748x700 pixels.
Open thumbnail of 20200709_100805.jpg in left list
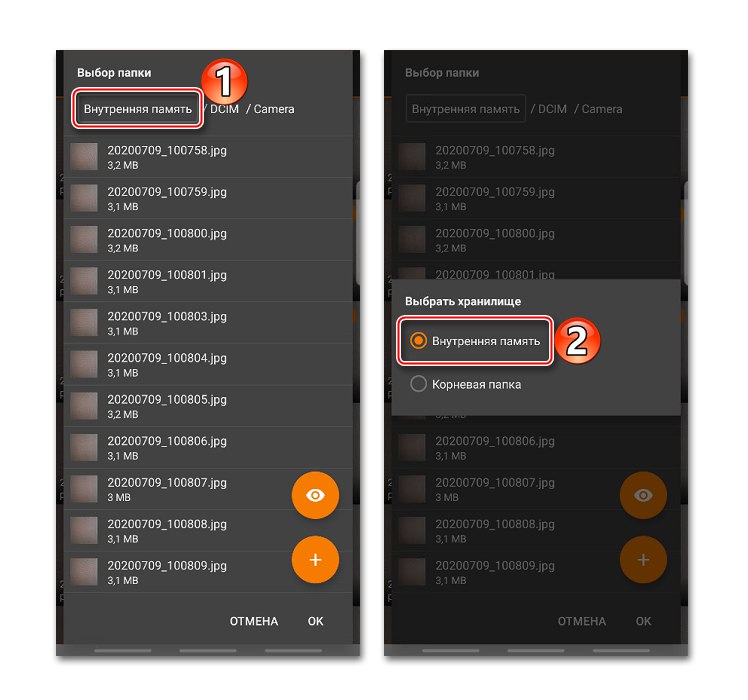tap(84, 406)
